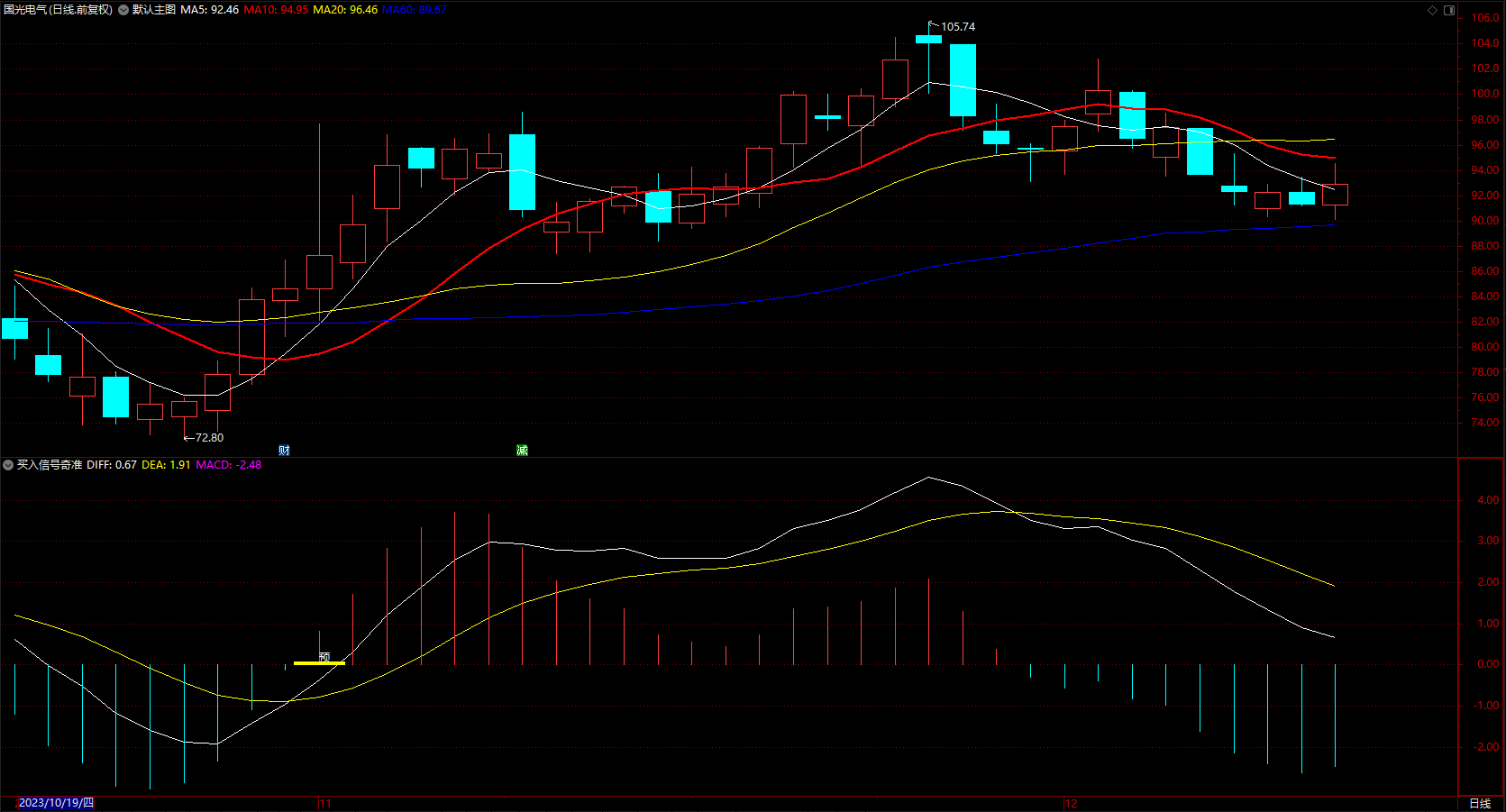Click the MACD: -2.48 value

(x=229, y=465)
